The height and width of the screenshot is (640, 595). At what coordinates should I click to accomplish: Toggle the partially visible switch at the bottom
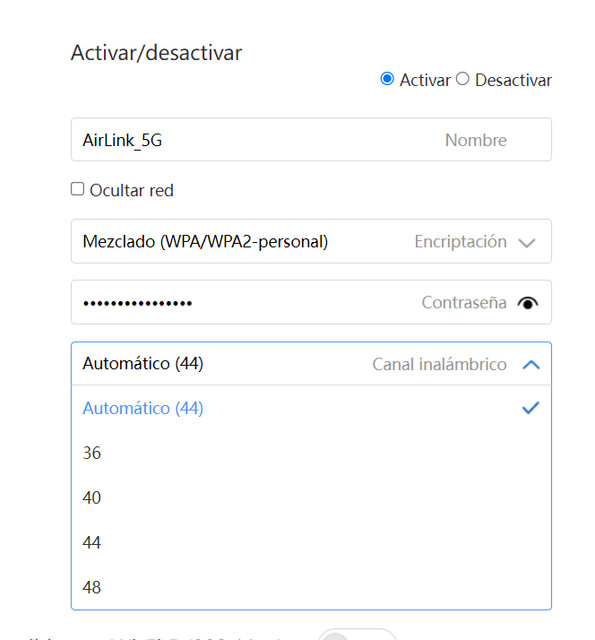tap(357, 635)
